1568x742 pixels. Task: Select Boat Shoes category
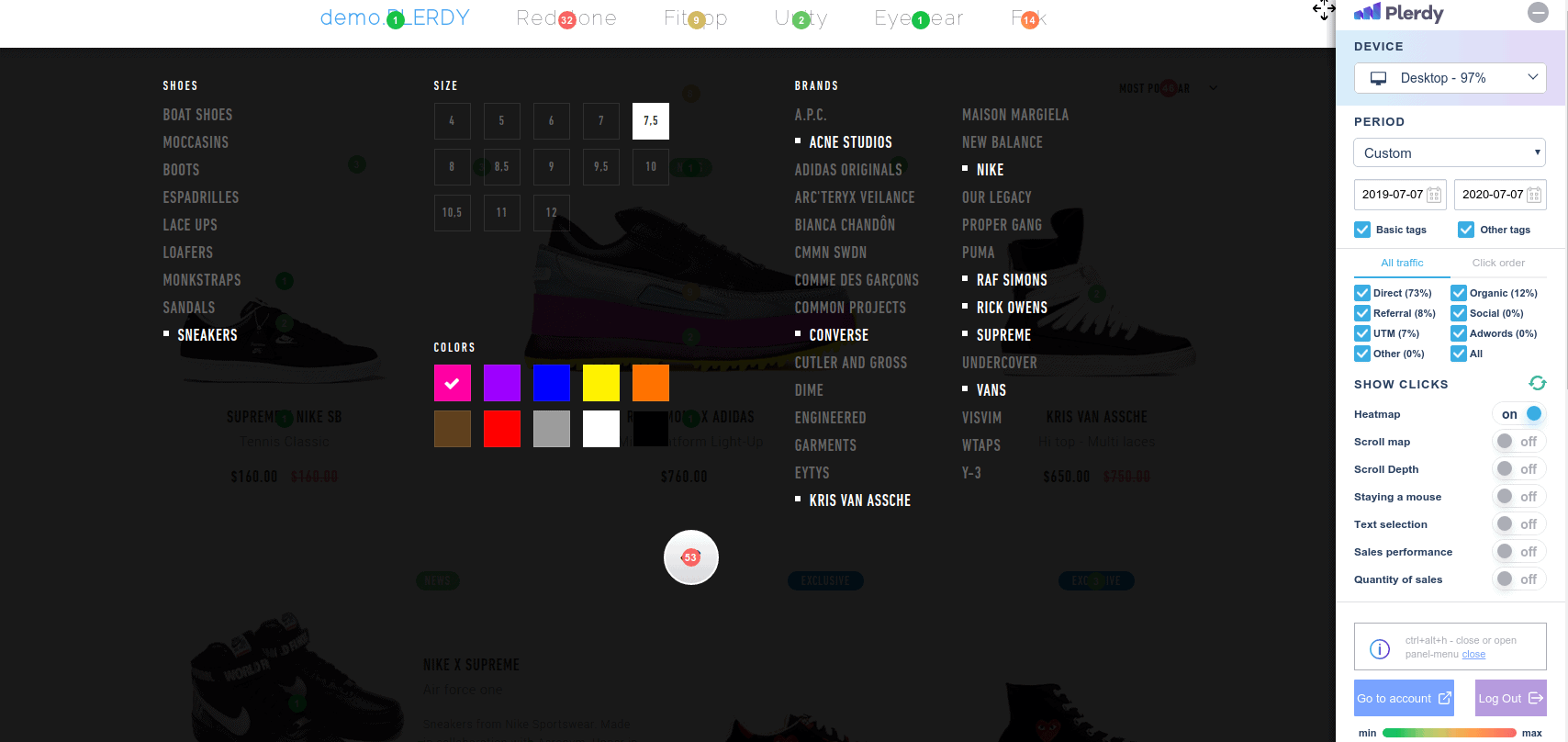pos(197,115)
